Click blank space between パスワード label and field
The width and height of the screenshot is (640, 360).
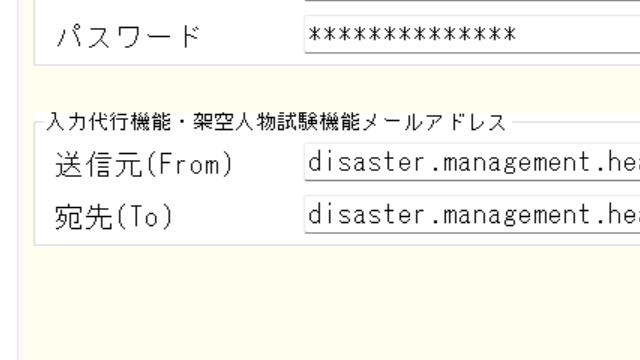[x=253, y=36]
